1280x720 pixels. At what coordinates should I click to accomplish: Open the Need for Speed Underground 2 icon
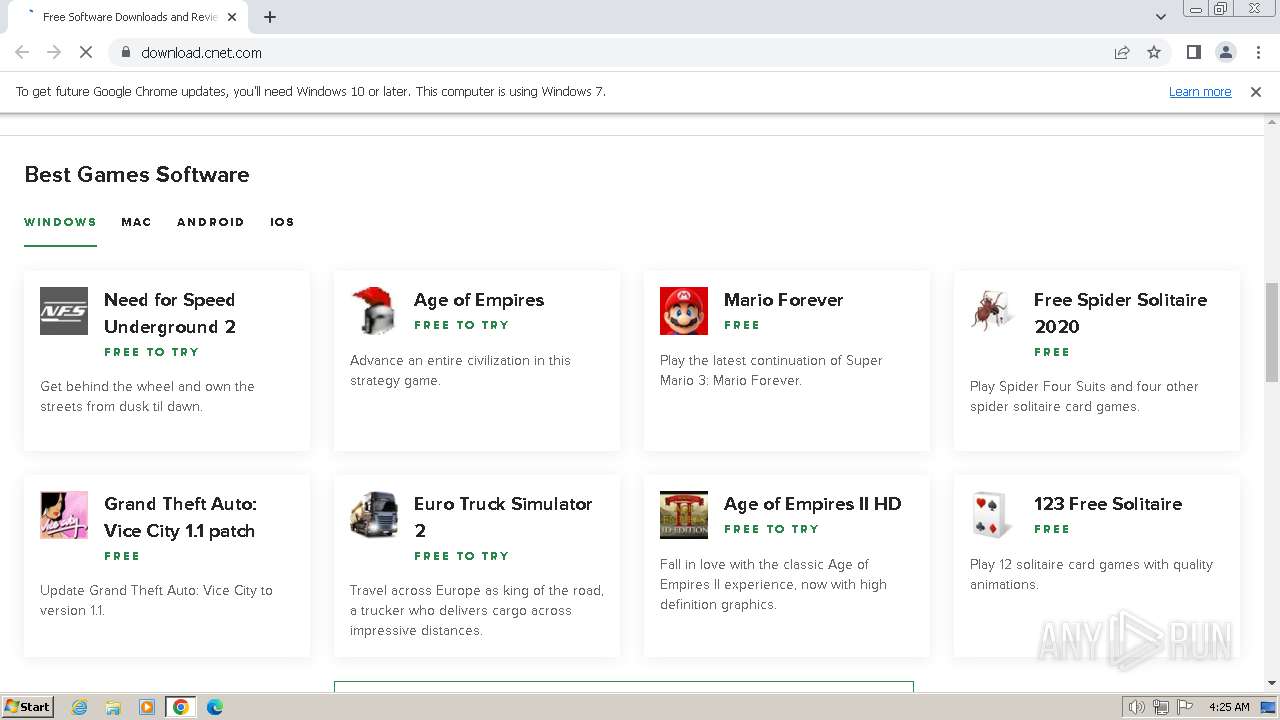(64, 311)
